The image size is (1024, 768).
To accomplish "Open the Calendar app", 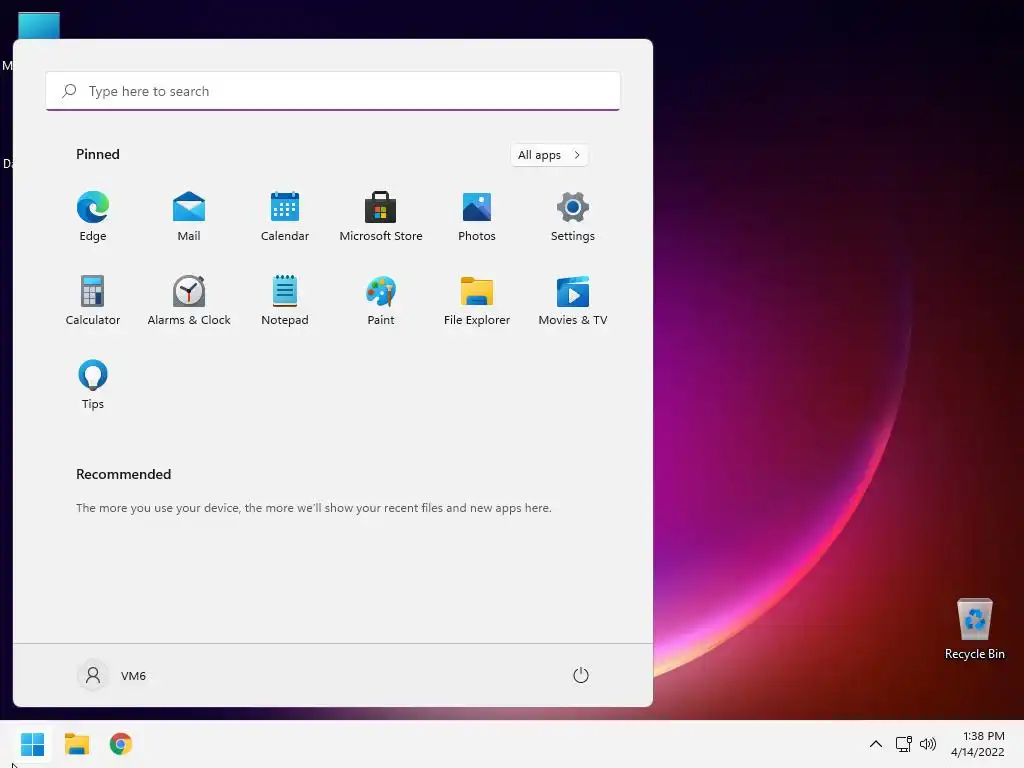I will coord(285,217).
